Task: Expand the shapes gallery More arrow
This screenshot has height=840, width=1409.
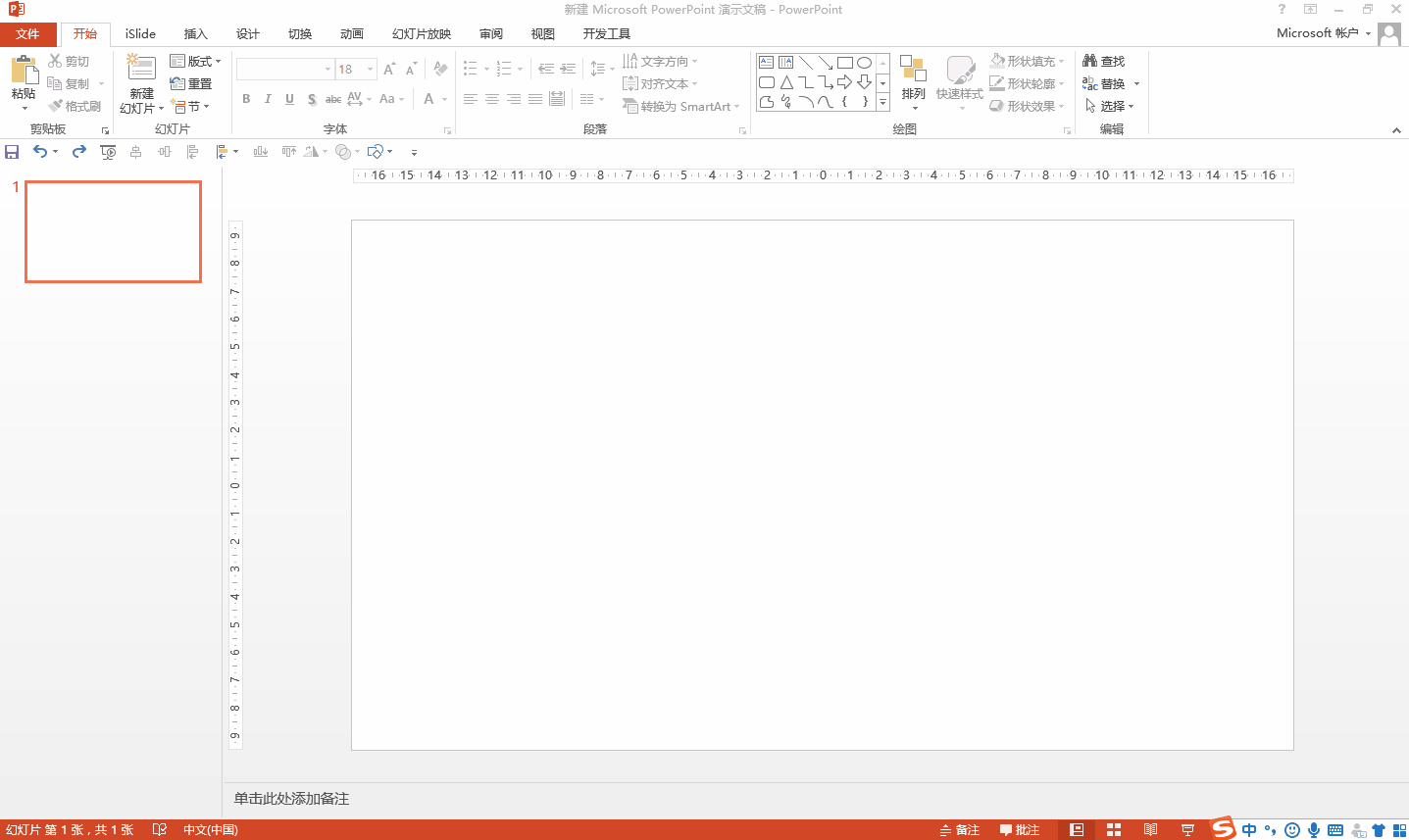Action: point(882,102)
